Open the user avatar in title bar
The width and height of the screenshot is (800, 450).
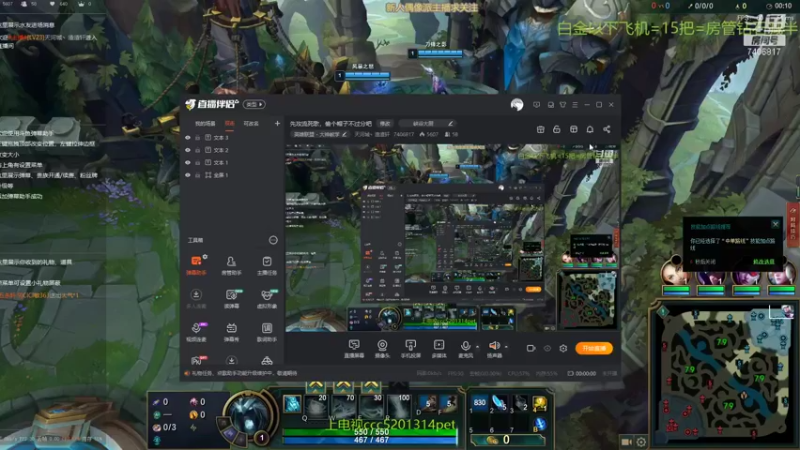(517, 105)
